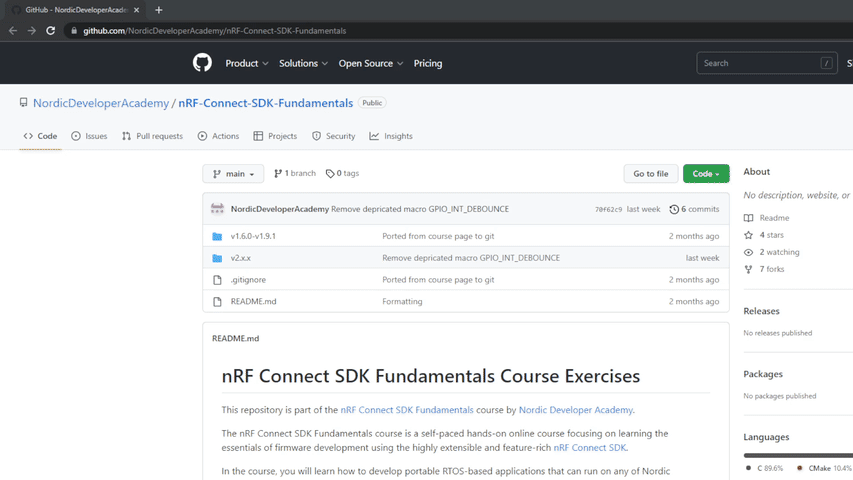The image size is (853, 480).
Task: Open commit hash 70f62c9
Action: tap(608, 209)
